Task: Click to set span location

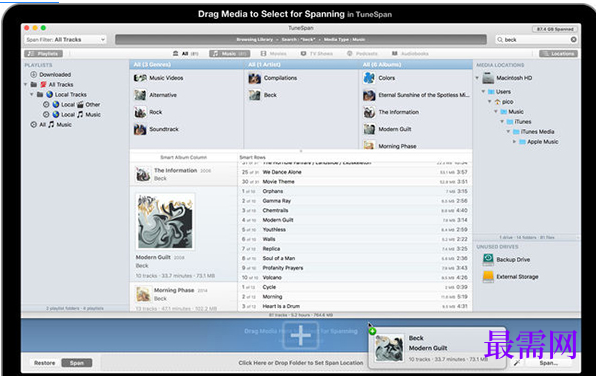Action: click(x=301, y=363)
